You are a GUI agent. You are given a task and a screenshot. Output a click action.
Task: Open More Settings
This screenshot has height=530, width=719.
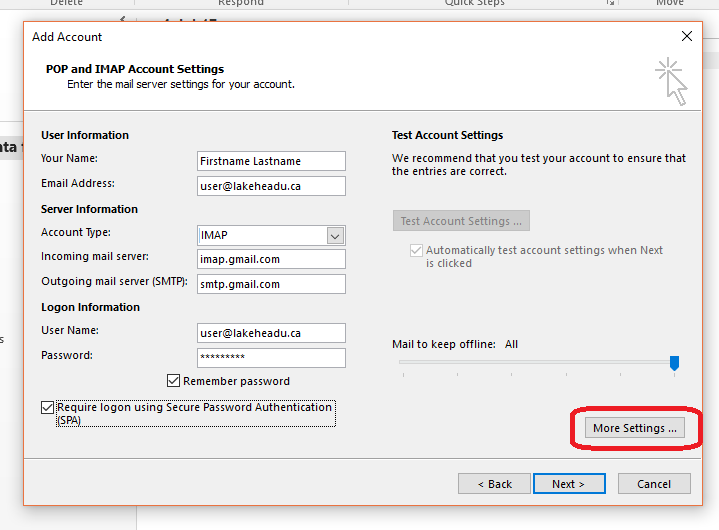(x=635, y=428)
